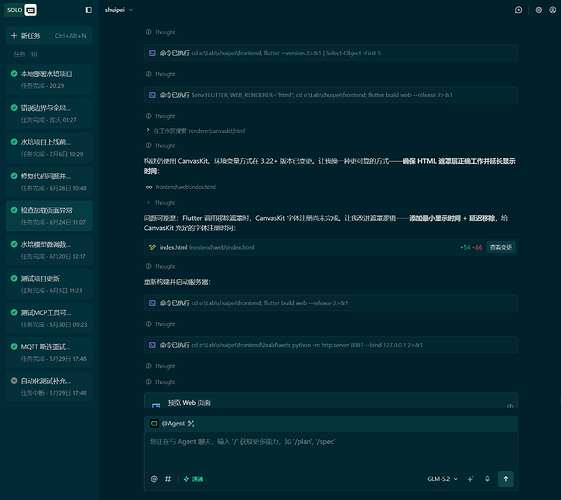Click the 新任务 new task button
Image resolution: width=561 pixels, height=500 pixels.
coord(49,35)
